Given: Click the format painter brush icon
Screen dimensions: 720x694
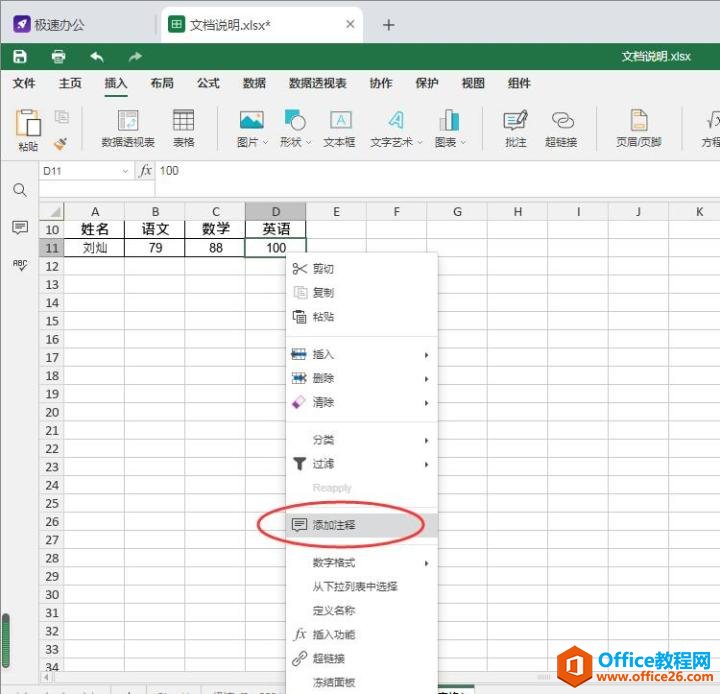Looking at the screenshot, I should point(61,144).
